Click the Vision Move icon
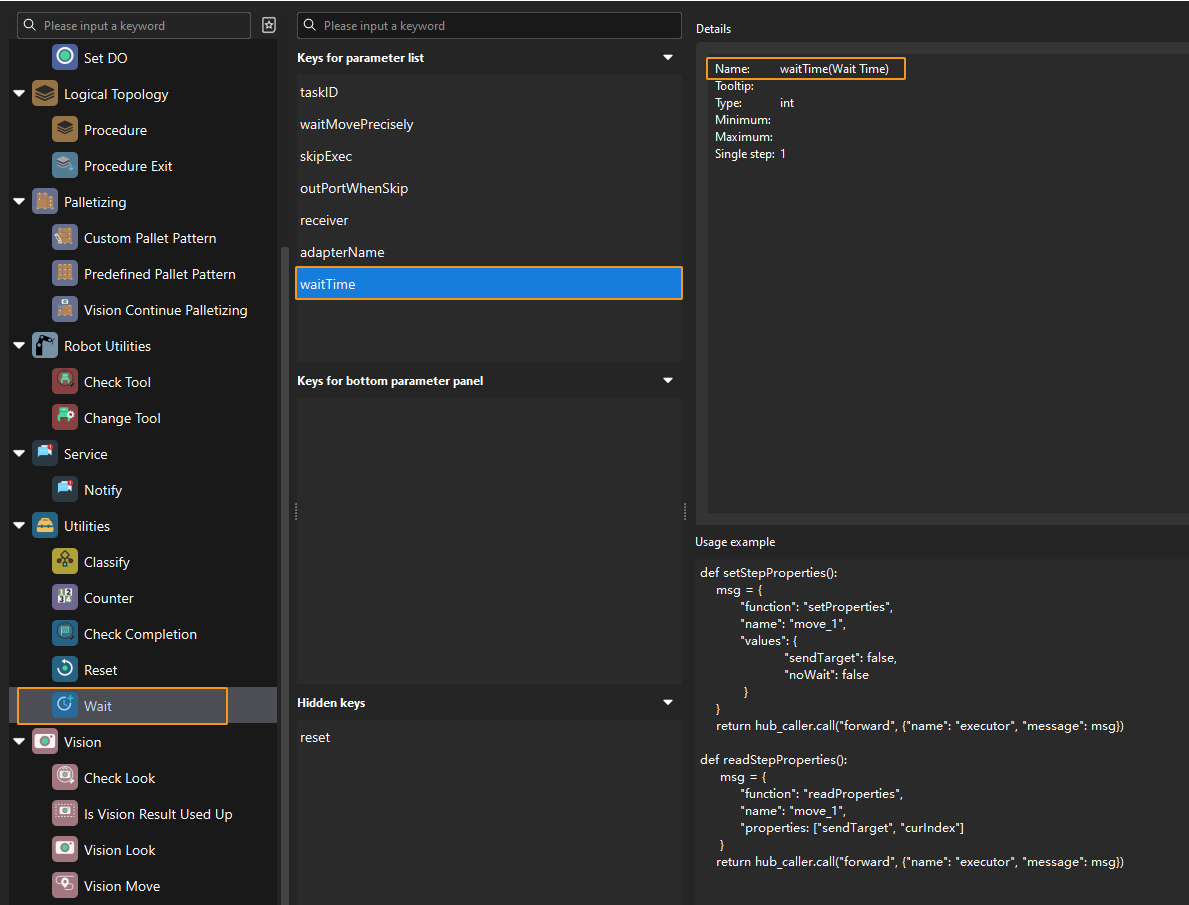The image size is (1189, 905). [x=65, y=886]
